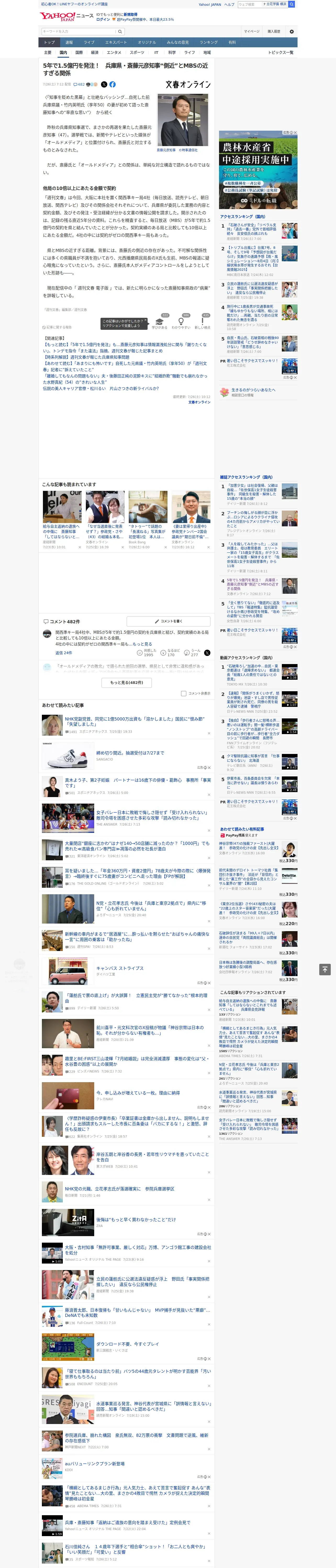The image size is (336, 1568).
Task: Share the article on X
Action: (x=104, y=85)
